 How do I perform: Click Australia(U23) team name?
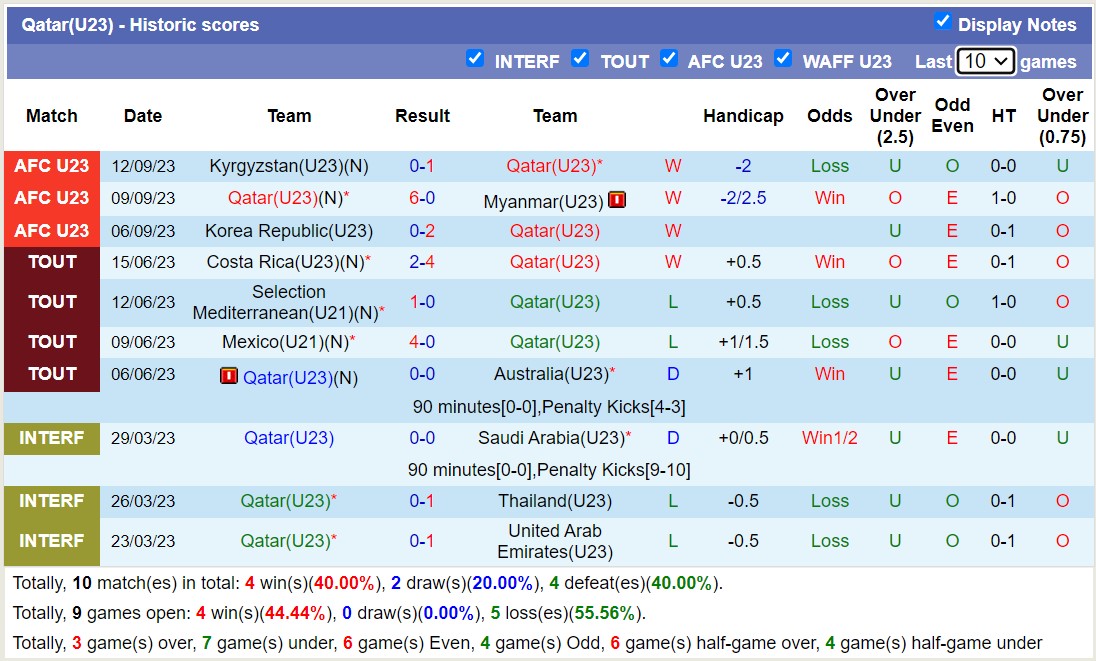[550, 374]
